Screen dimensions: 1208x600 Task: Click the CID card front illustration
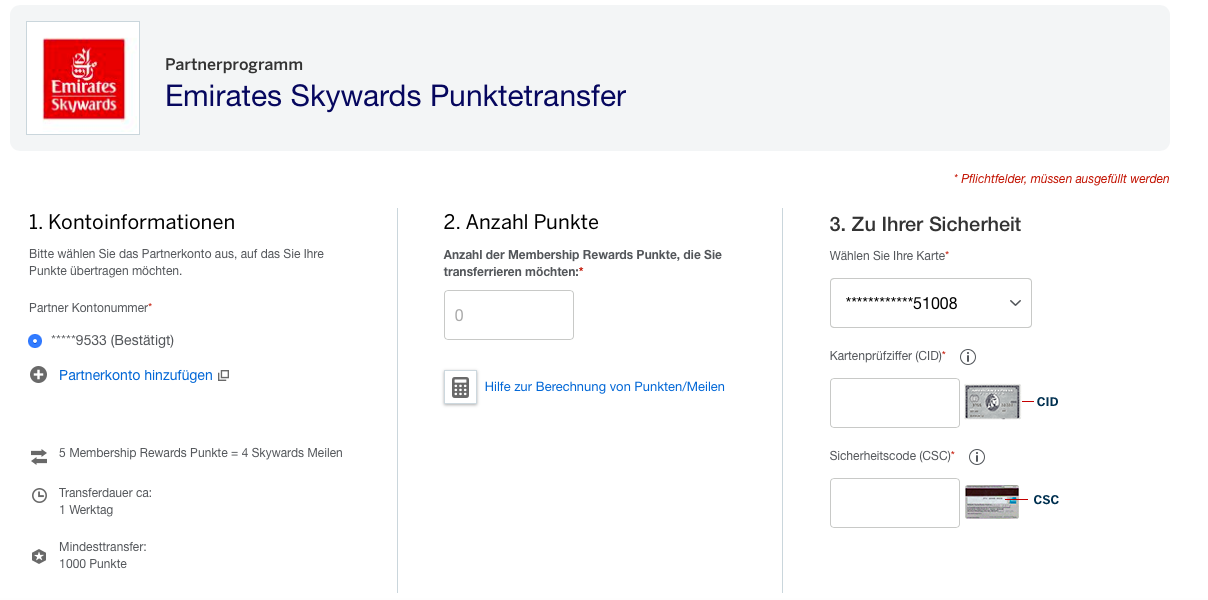click(992, 402)
